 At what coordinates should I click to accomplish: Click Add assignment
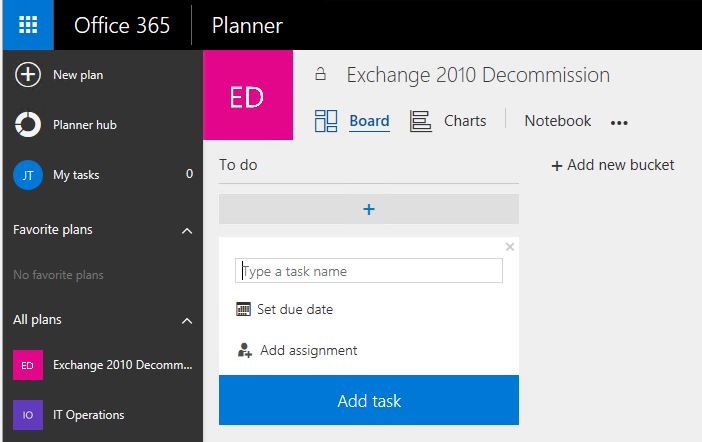(x=309, y=350)
